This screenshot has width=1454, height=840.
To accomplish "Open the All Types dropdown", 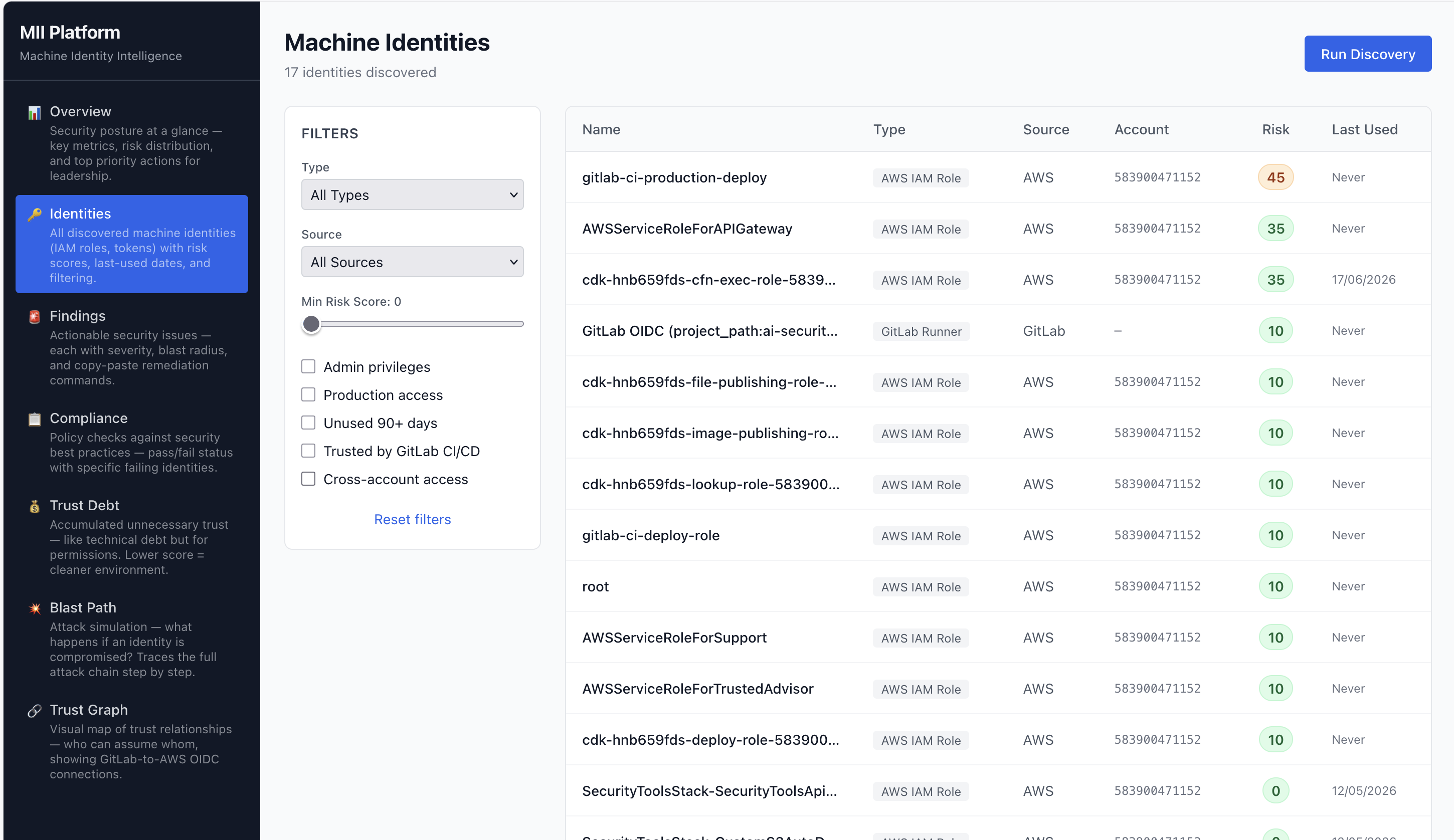I will click(x=412, y=195).
